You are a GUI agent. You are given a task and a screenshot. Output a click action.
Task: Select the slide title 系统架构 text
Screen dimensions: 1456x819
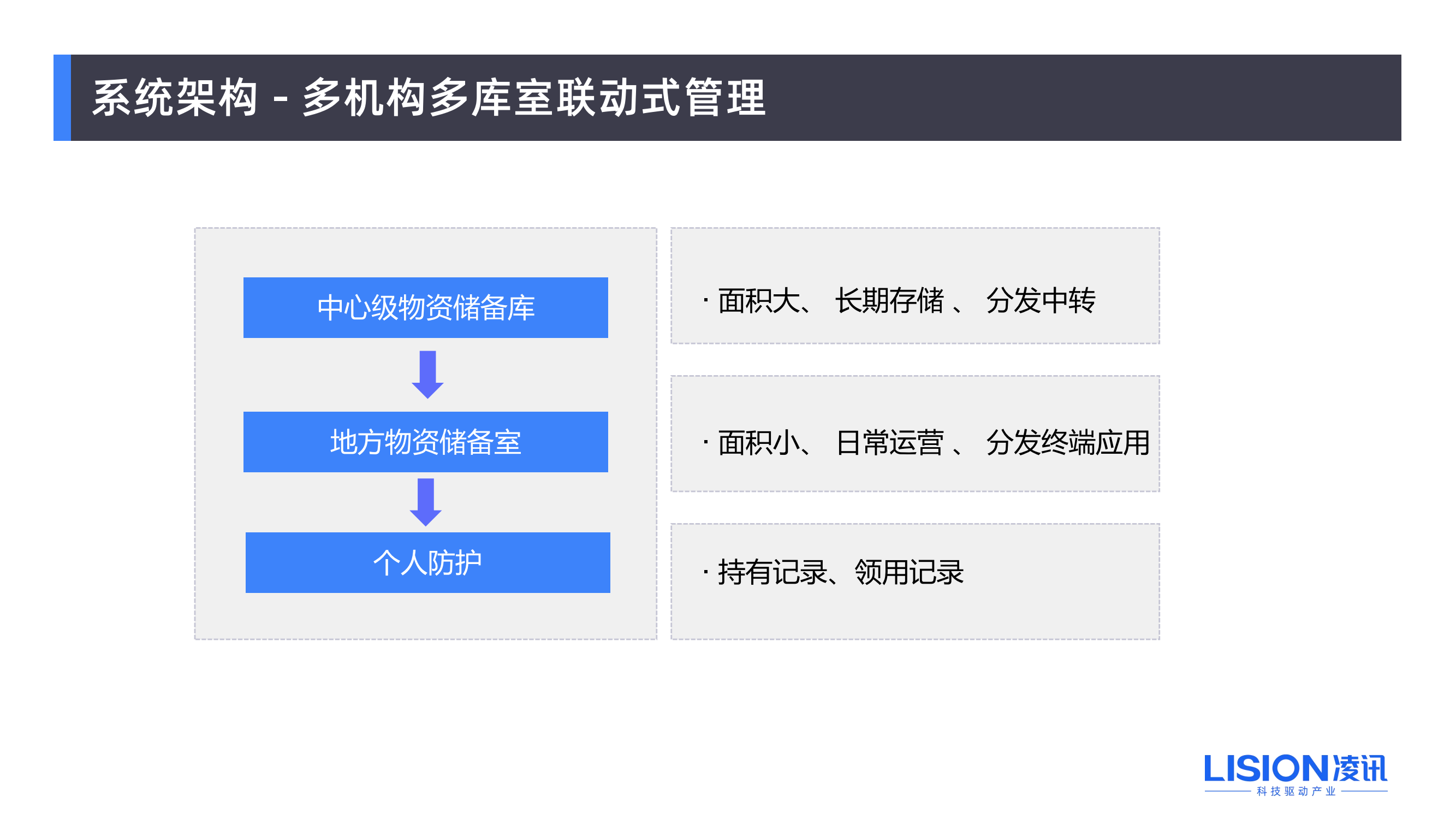tap(175, 98)
